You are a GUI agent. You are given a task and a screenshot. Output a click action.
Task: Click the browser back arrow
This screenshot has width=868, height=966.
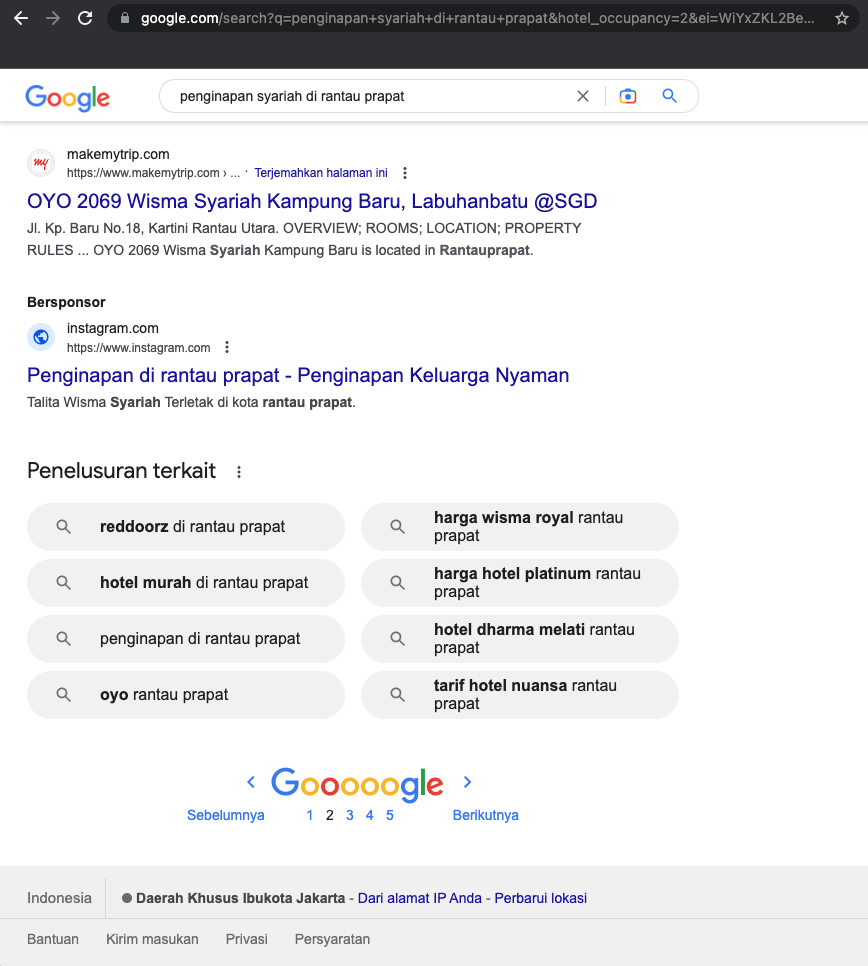click(x=21, y=18)
